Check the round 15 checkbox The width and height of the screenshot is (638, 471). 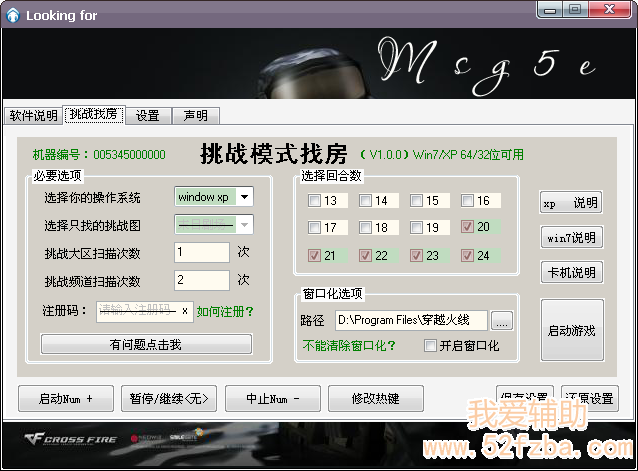(x=416, y=201)
